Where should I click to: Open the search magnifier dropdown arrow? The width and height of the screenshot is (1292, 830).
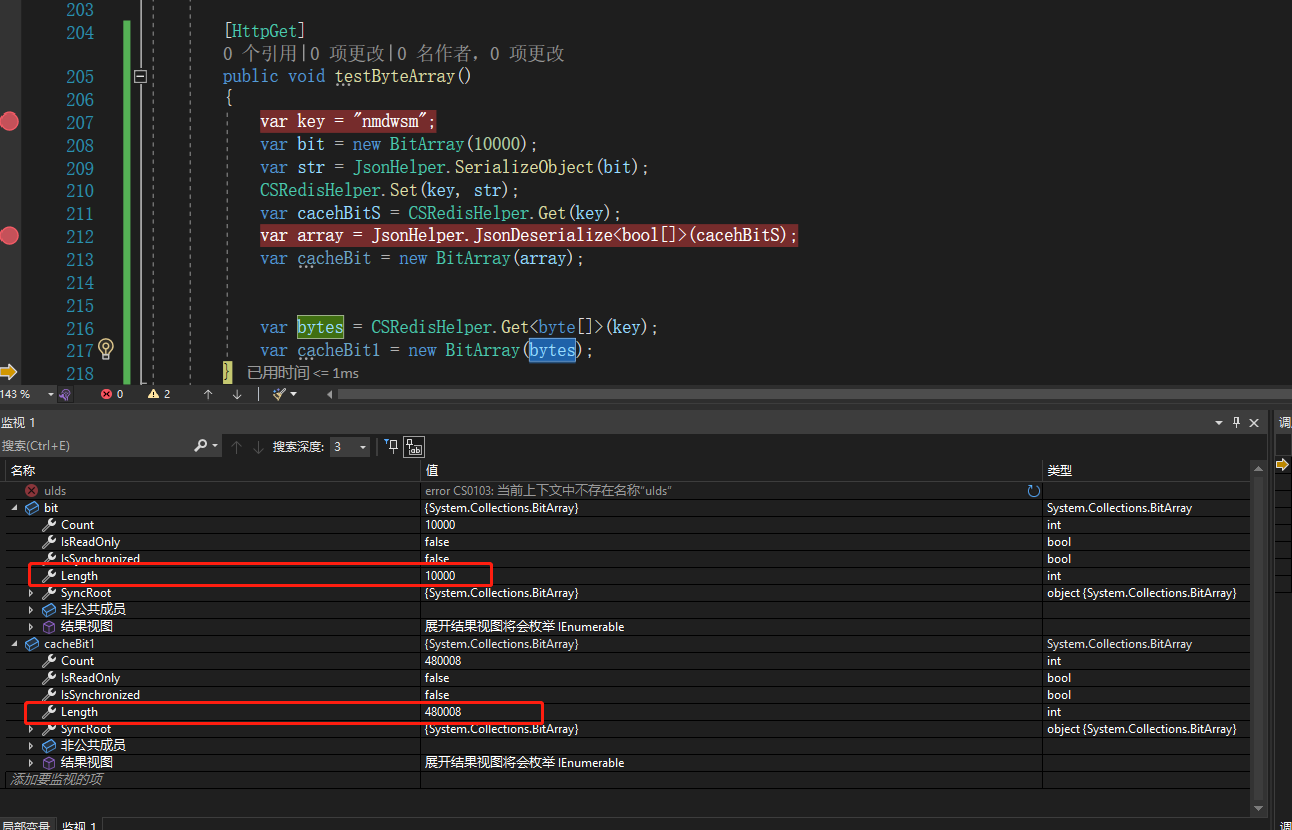click(x=214, y=446)
